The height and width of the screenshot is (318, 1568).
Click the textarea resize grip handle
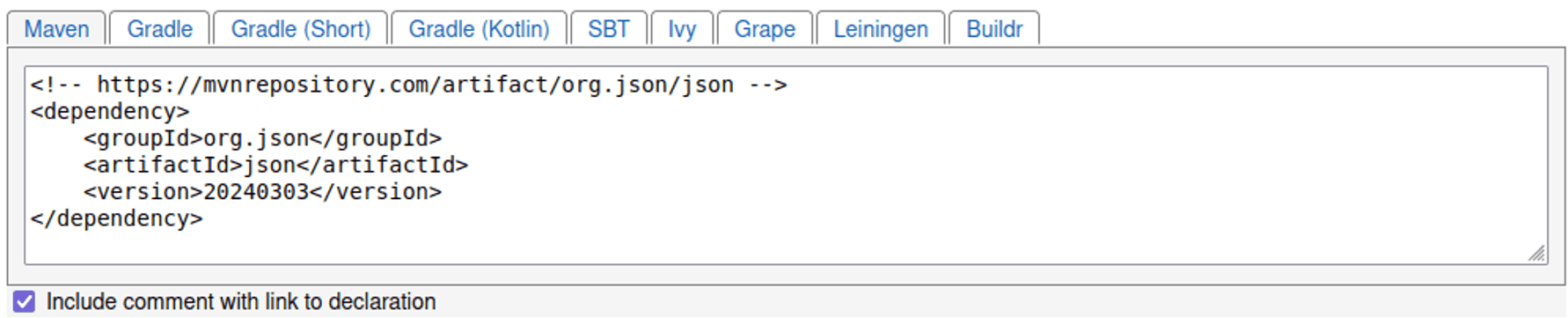coord(1536,254)
